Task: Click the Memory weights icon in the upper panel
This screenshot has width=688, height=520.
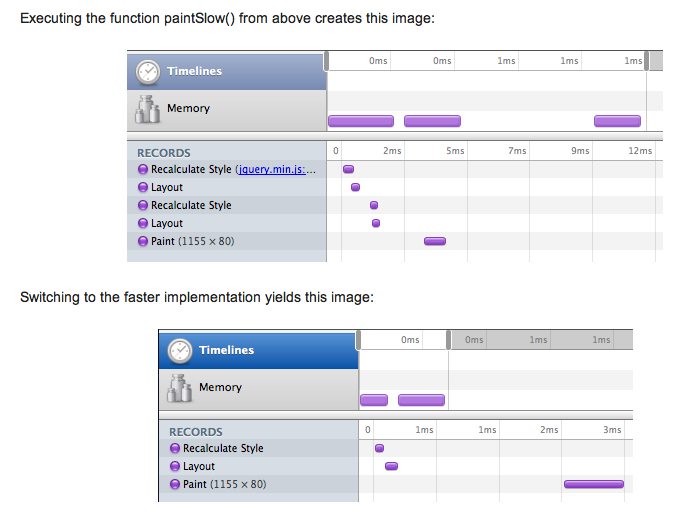Action: pyautogui.click(x=147, y=109)
